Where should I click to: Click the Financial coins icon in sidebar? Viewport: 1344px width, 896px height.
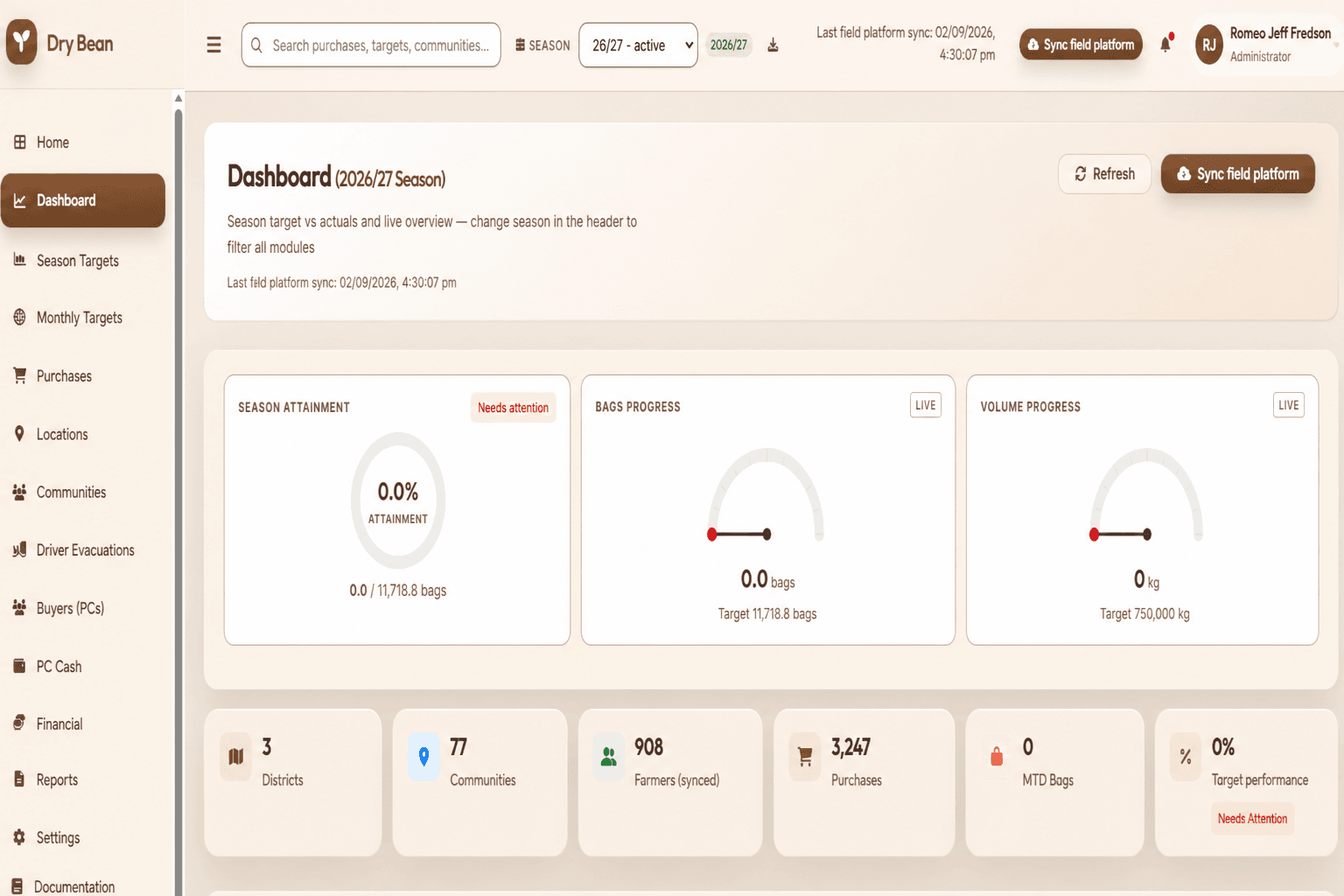[x=19, y=724]
